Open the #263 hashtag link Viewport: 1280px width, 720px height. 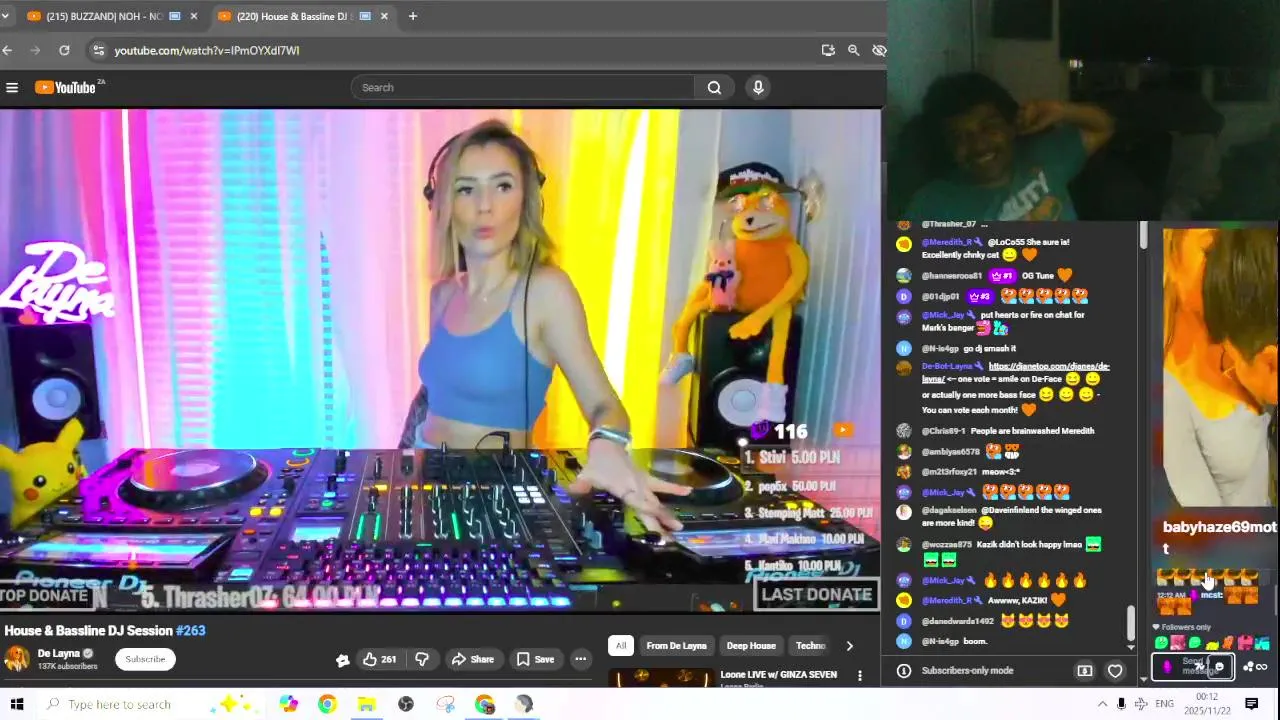(x=190, y=631)
